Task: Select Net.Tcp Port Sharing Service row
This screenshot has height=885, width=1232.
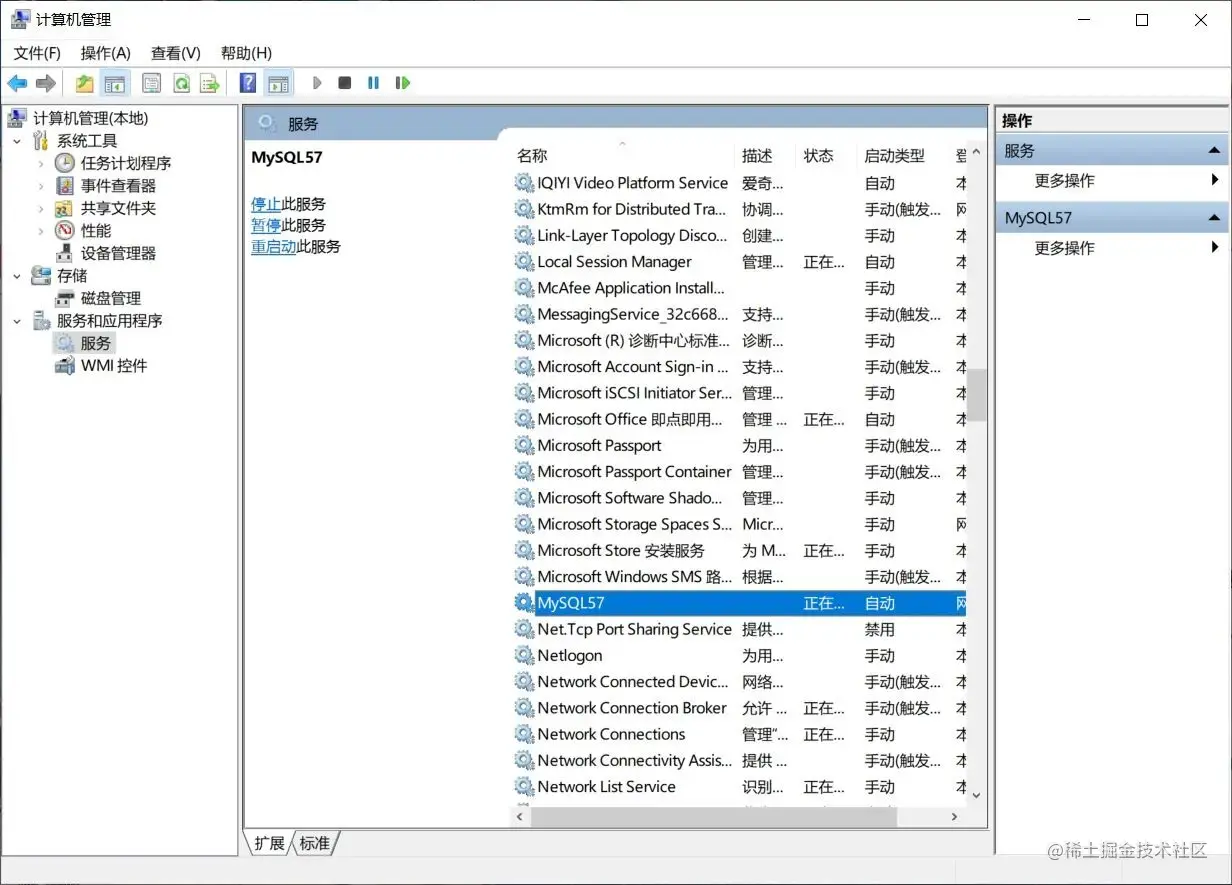Action: point(739,630)
